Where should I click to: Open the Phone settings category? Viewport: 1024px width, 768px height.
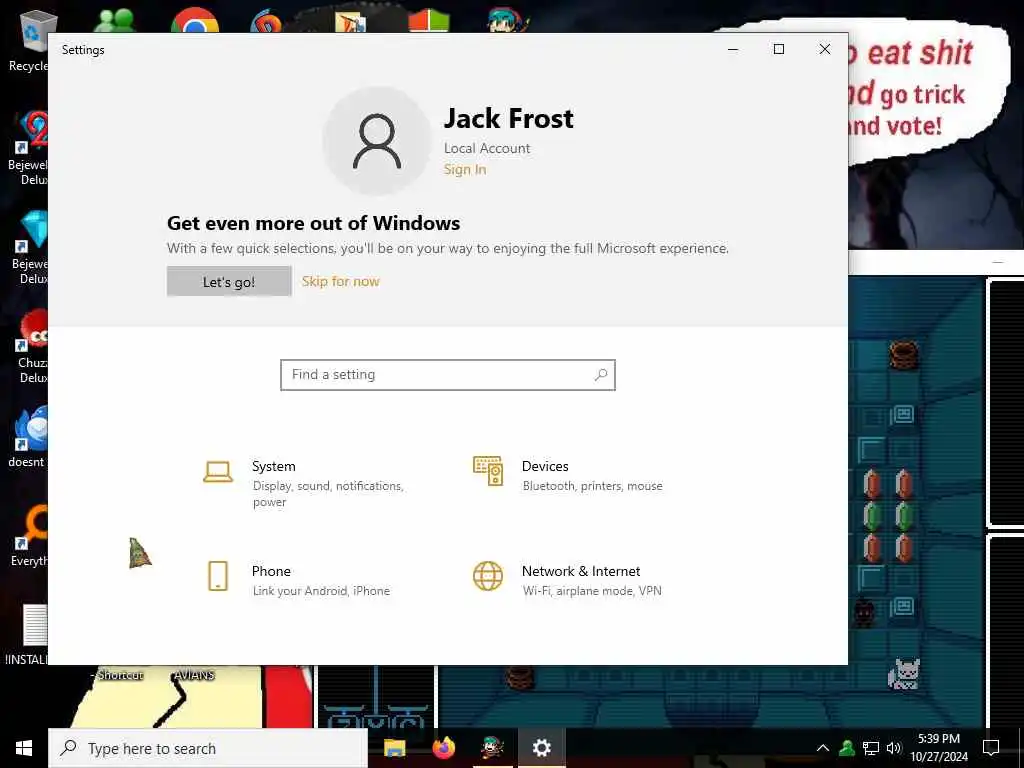pyautogui.click(x=296, y=579)
